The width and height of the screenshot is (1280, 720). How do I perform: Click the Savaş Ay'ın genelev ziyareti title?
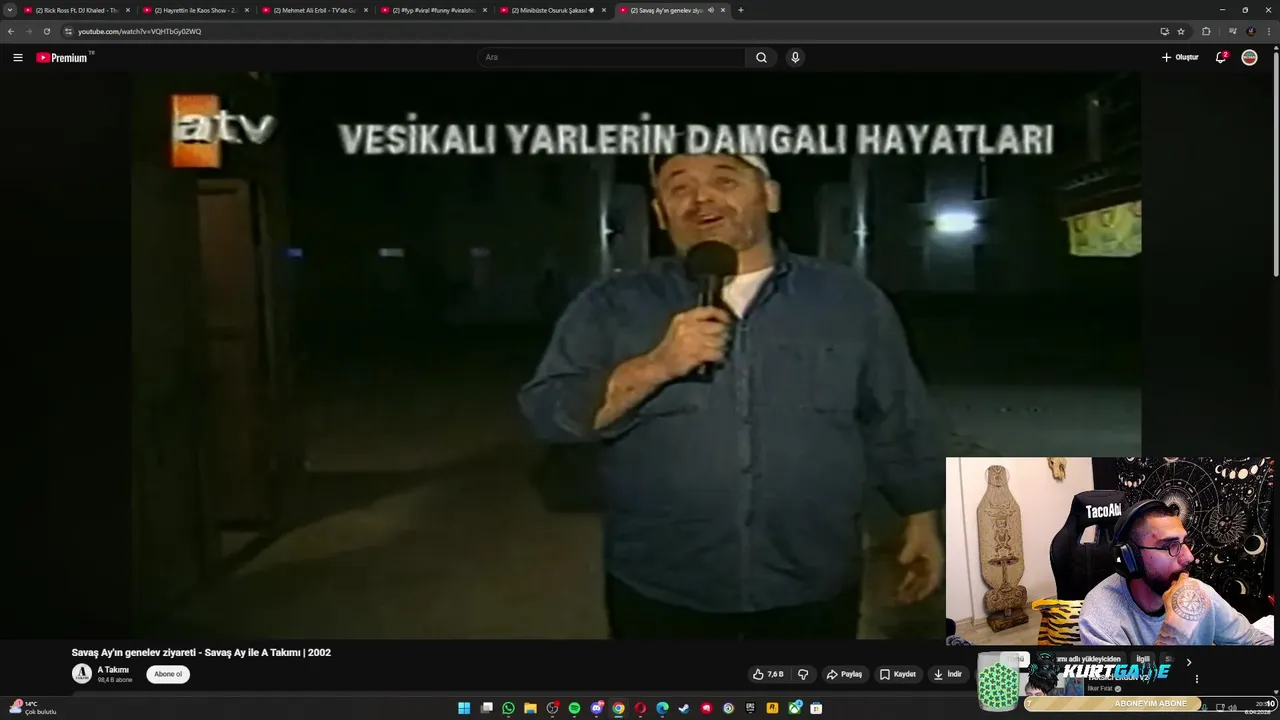tap(201, 652)
